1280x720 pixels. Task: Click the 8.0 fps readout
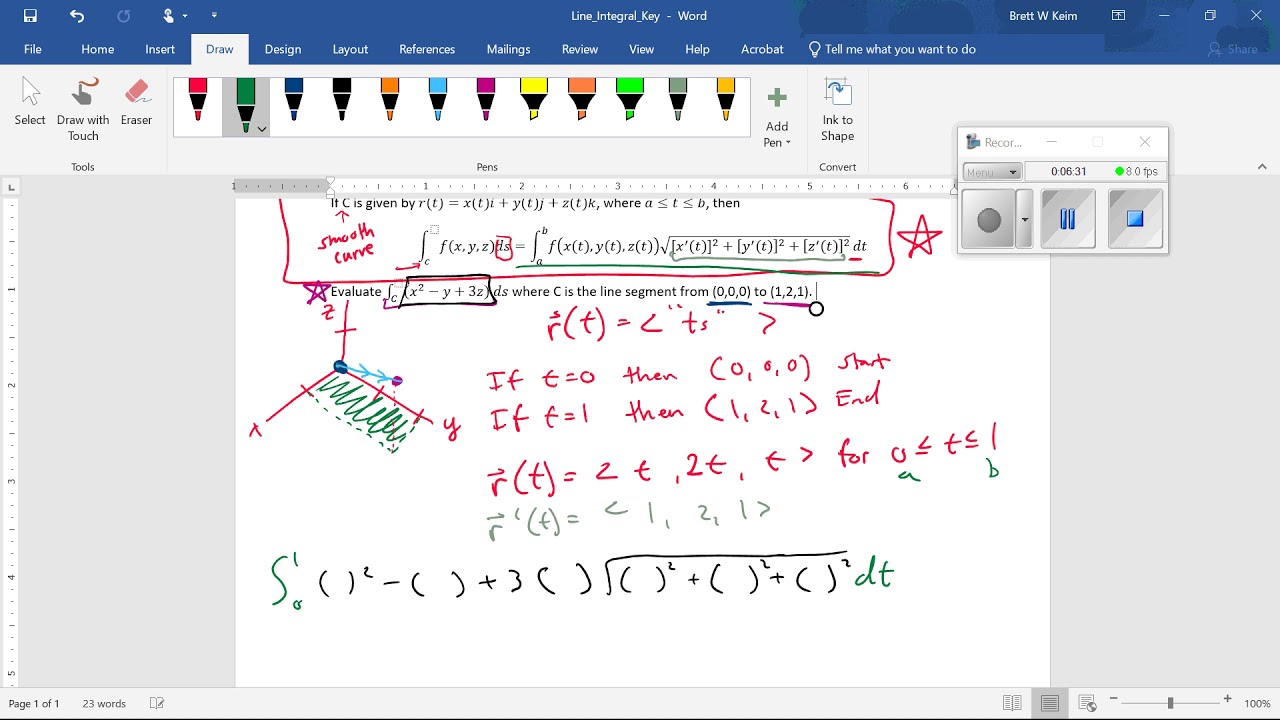coord(1137,172)
